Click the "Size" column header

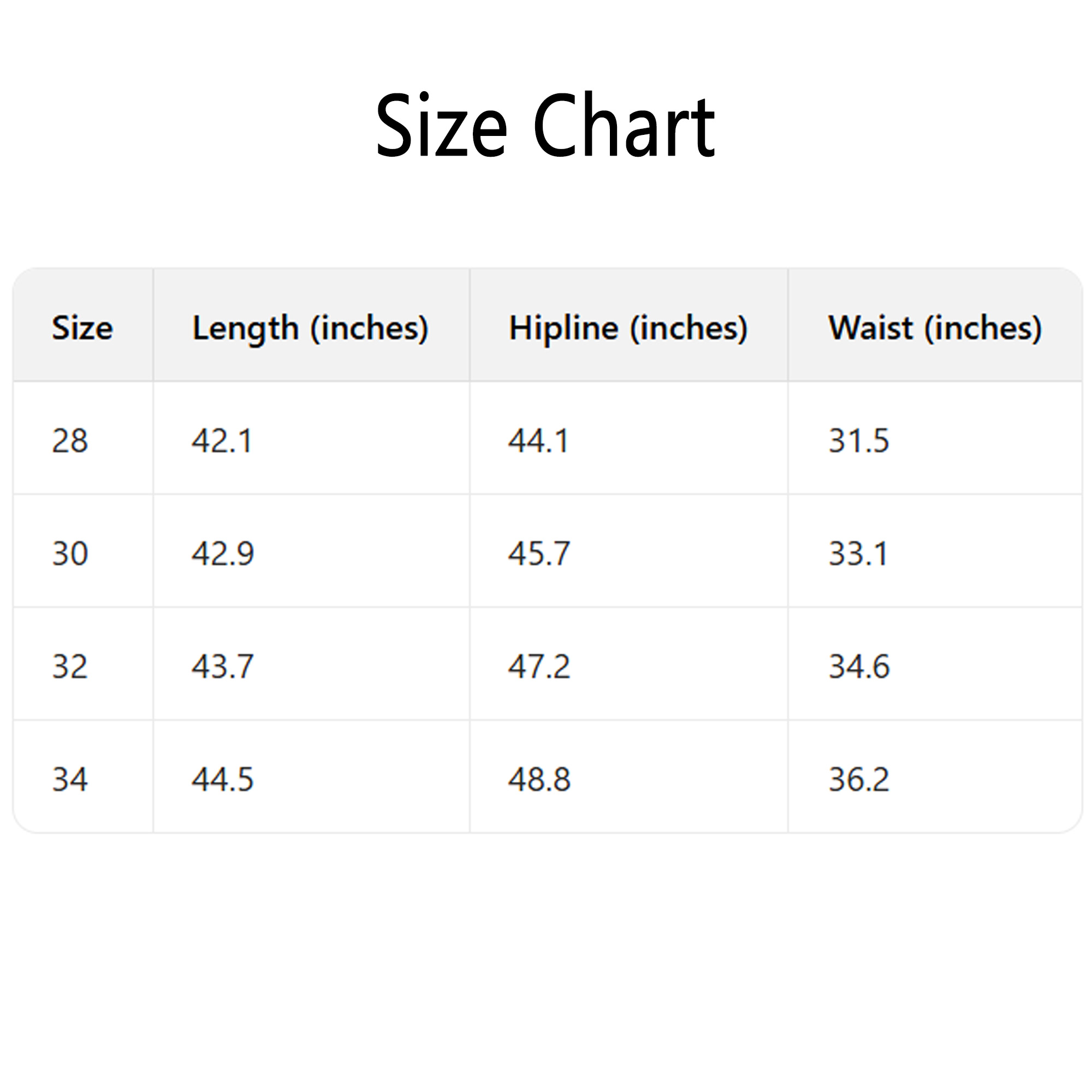tap(82, 328)
